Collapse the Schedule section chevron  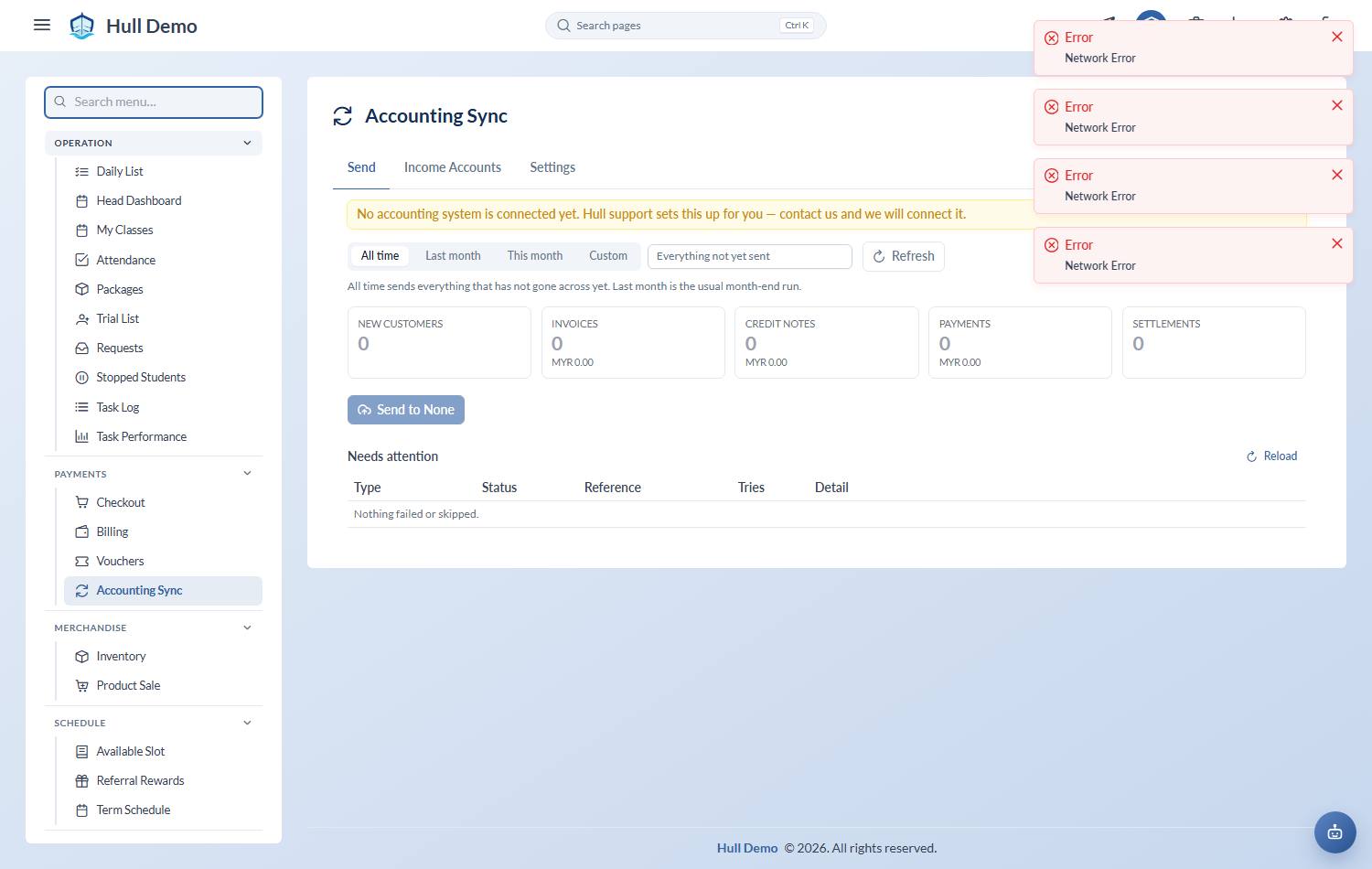[x=247, y=723]
